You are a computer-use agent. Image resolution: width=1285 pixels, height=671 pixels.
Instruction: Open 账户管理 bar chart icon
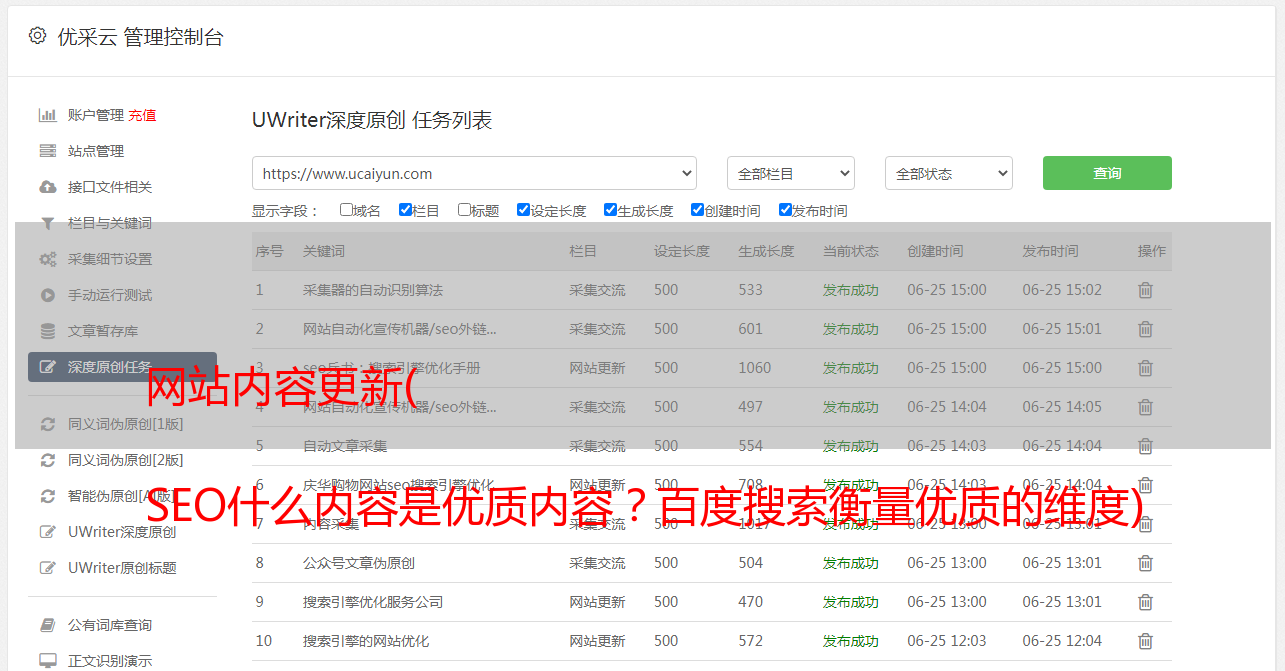(47, 115)
